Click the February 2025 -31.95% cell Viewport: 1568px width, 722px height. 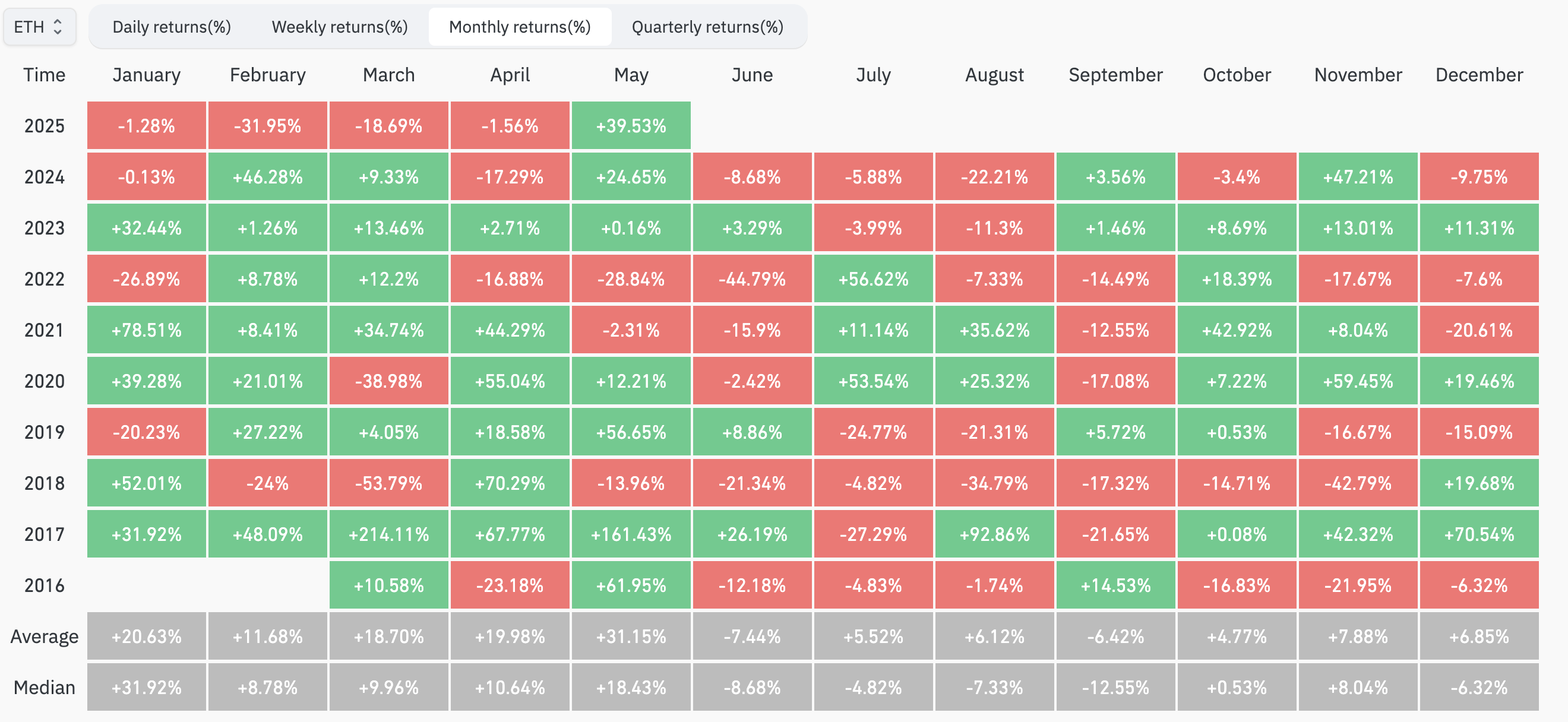click(268, 126)
